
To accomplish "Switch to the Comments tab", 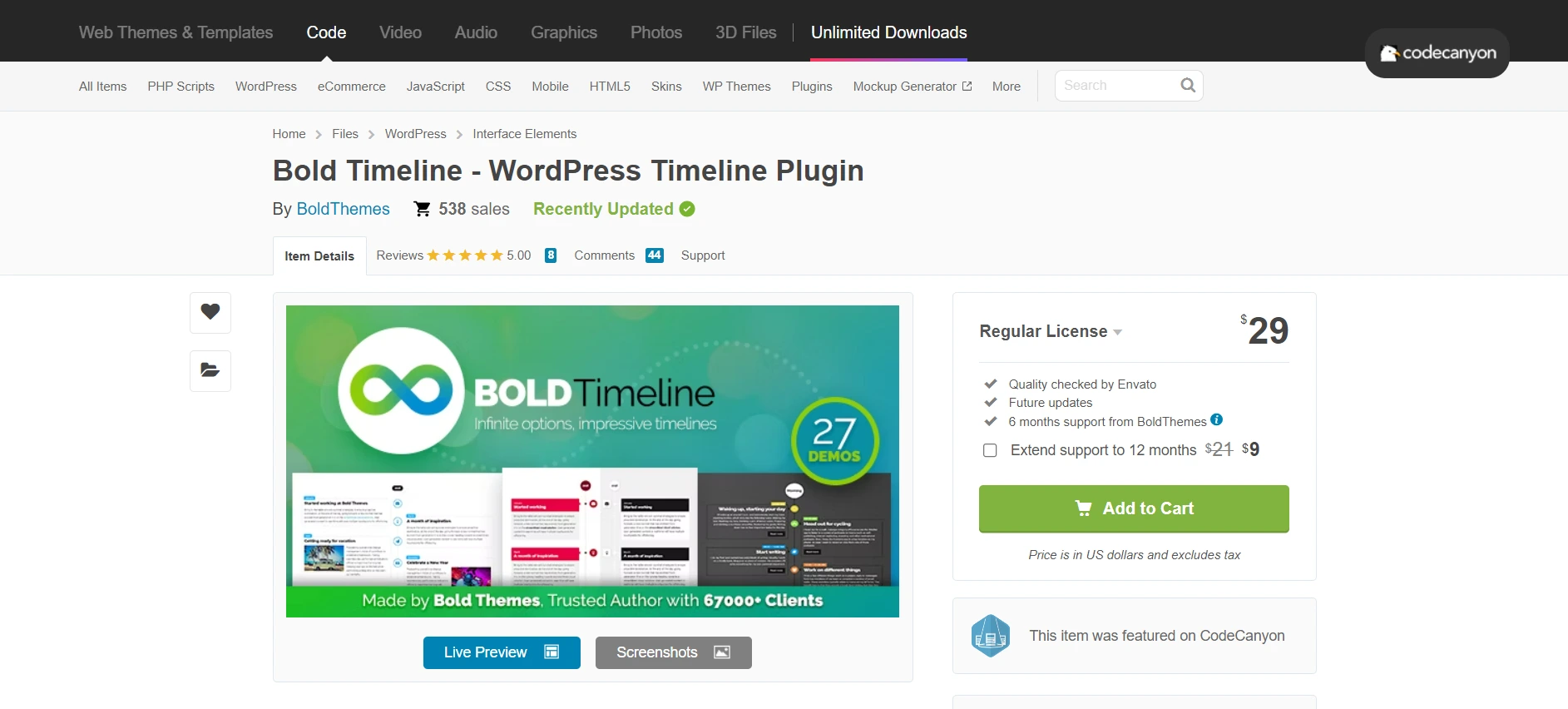I will click(x=605, y=255).
